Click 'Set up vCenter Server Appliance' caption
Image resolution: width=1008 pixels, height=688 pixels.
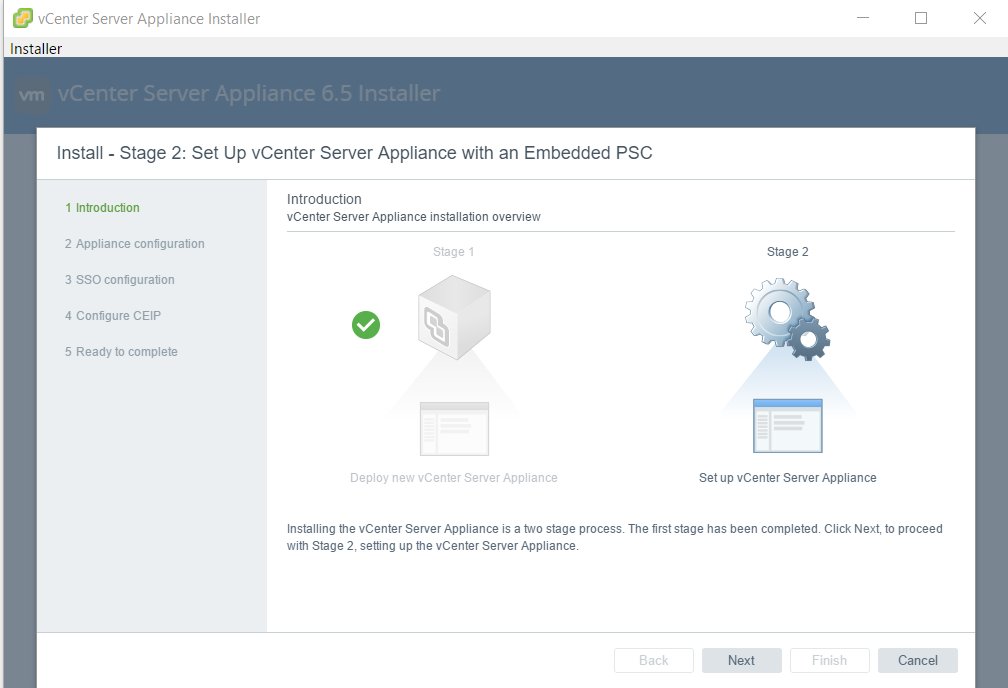[x=788, y=478]
